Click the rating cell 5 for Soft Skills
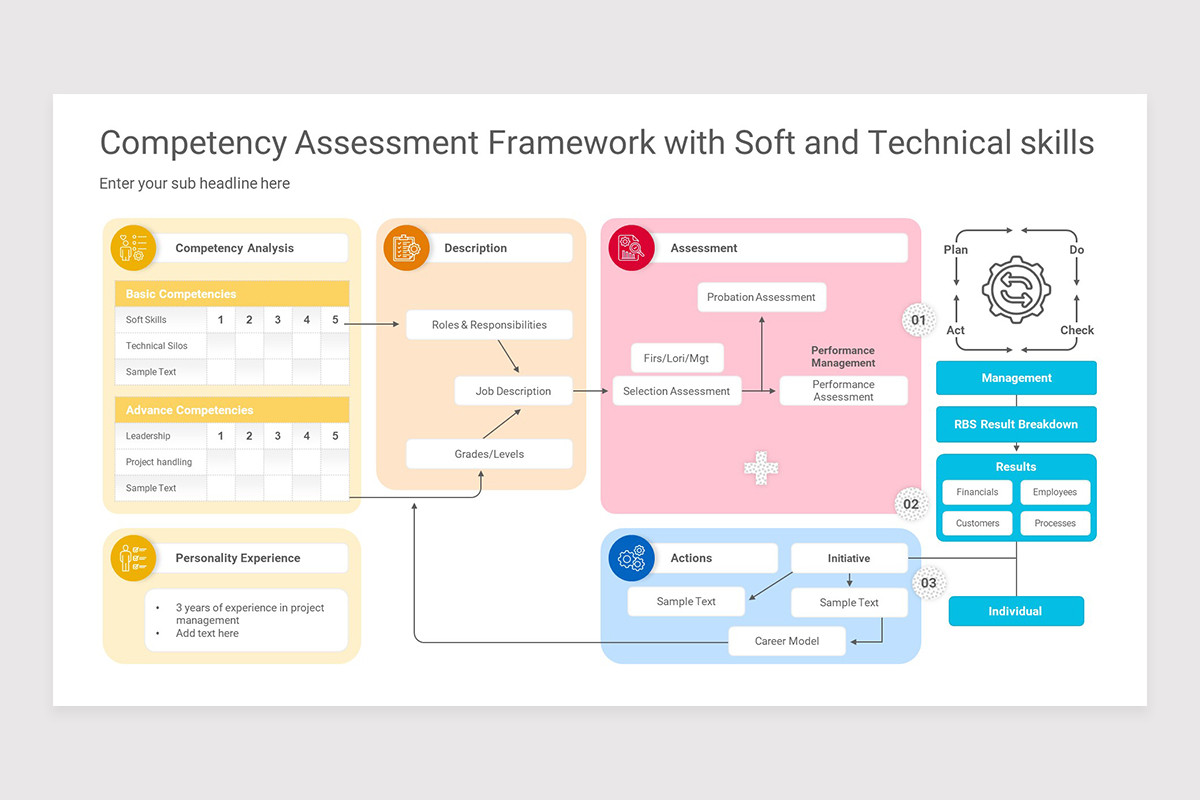Screen dimensions: 1200x800 pos(334,319)
